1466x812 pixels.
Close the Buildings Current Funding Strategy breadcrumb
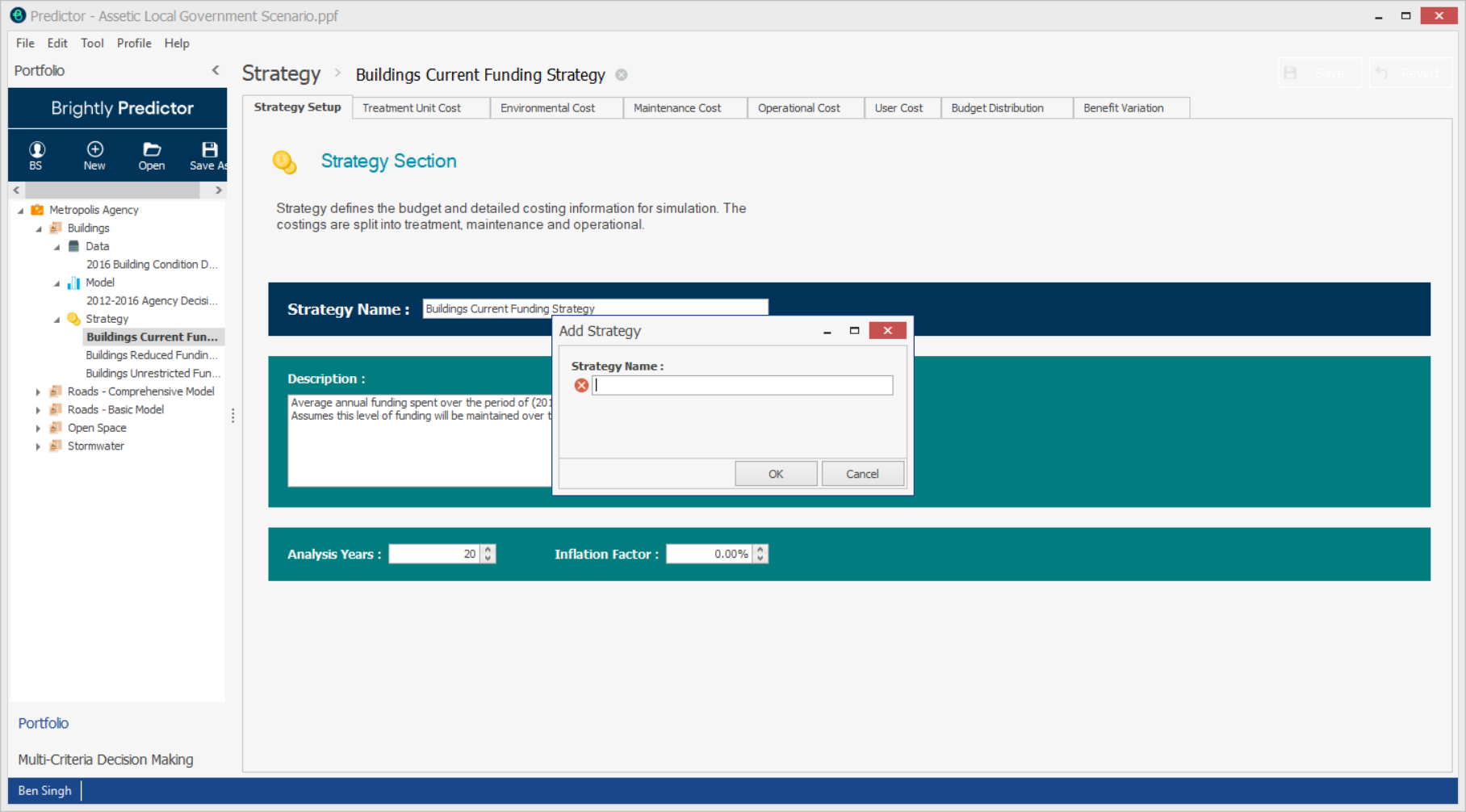(x=622, y=75)
